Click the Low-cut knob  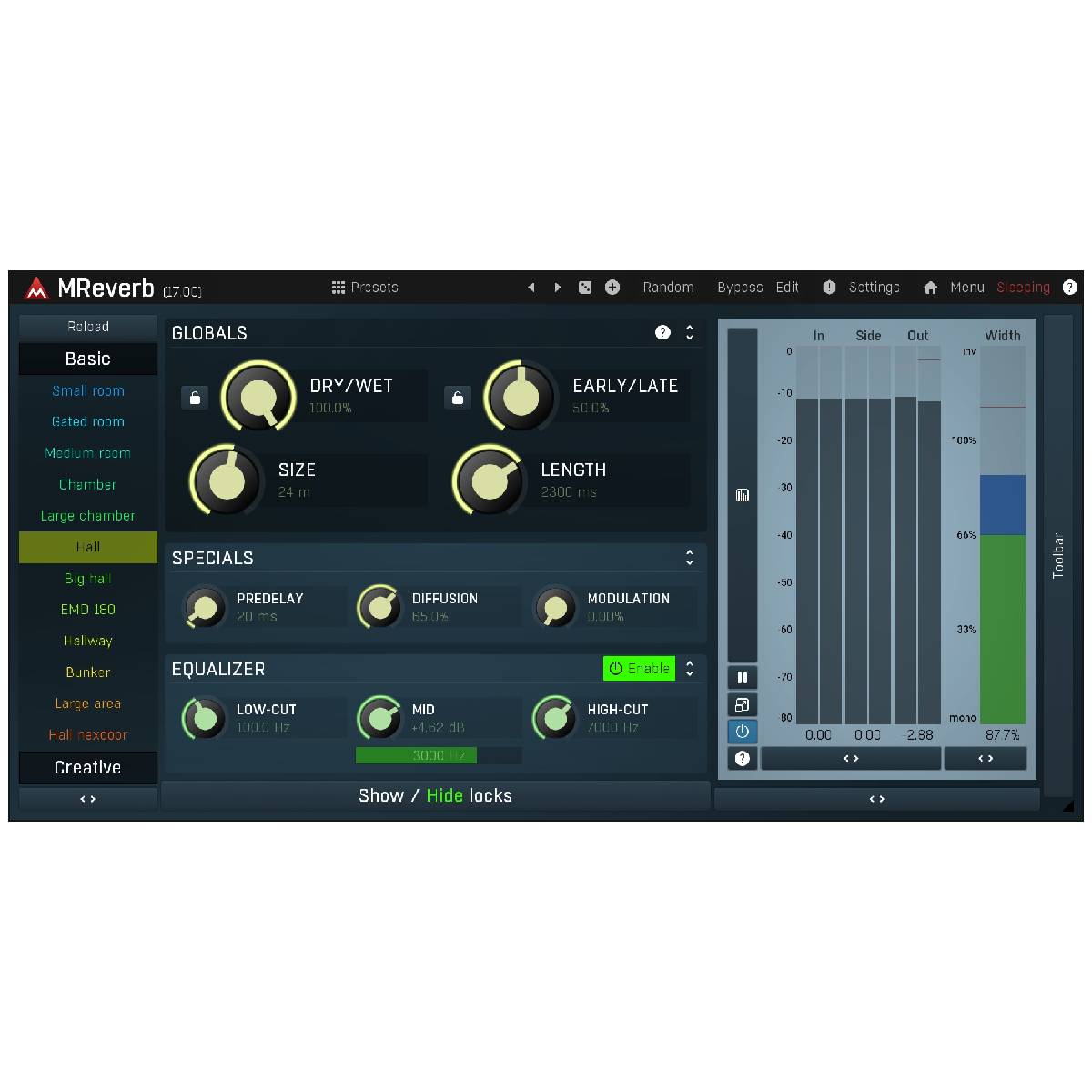204,718
